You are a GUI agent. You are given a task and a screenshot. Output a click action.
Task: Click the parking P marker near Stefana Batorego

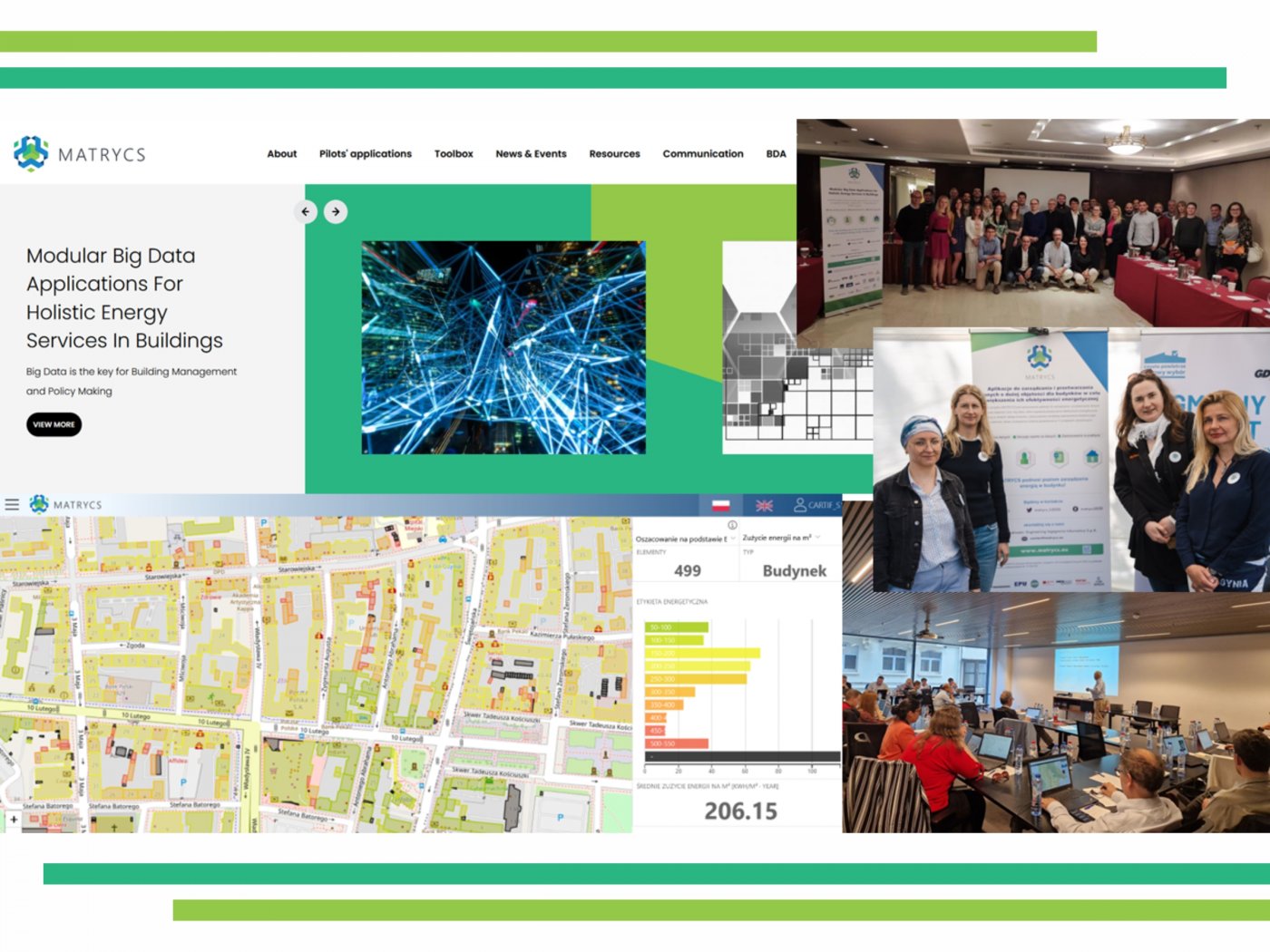tap(183, 782)
